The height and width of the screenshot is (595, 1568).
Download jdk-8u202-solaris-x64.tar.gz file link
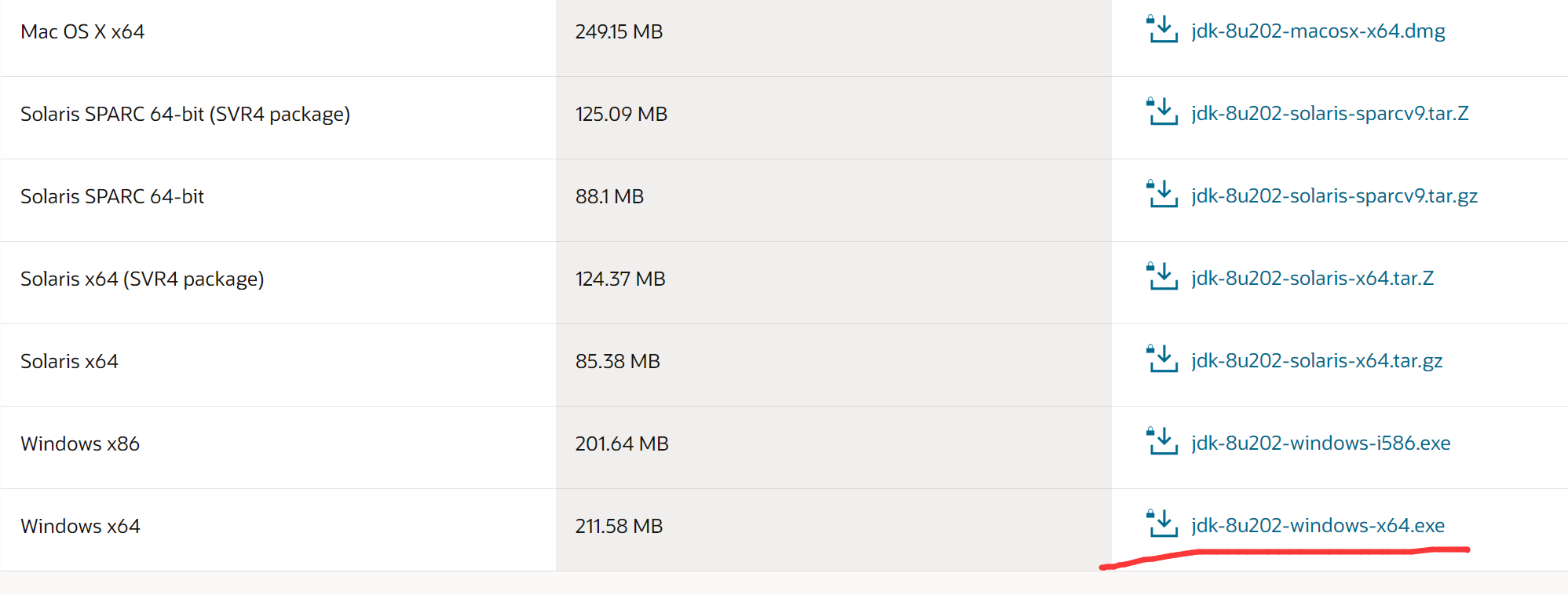[x=1317, y=361]
